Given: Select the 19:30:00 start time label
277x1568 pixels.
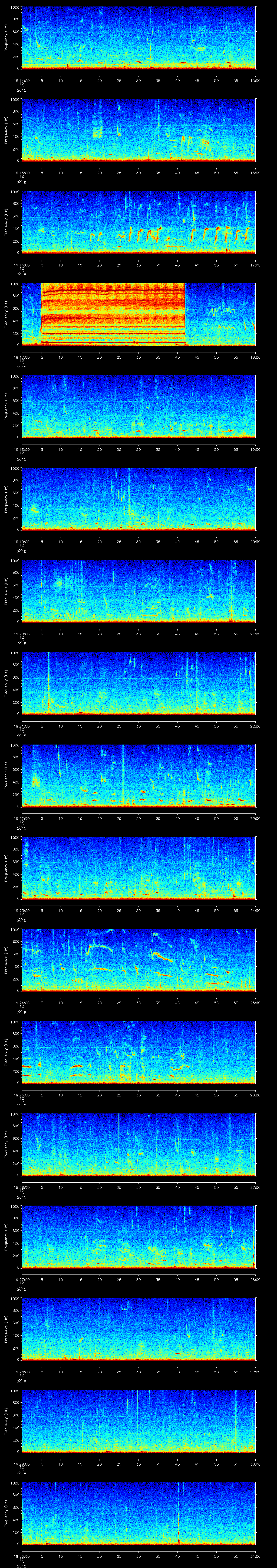Looking at the screenshot, I should (x=22, y=1556).
